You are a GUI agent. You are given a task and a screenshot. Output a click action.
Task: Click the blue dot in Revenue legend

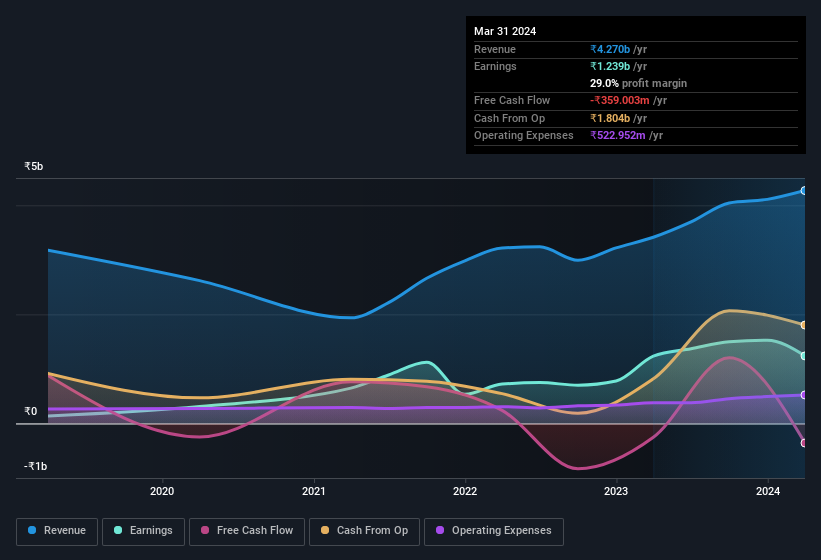point(33,531)
